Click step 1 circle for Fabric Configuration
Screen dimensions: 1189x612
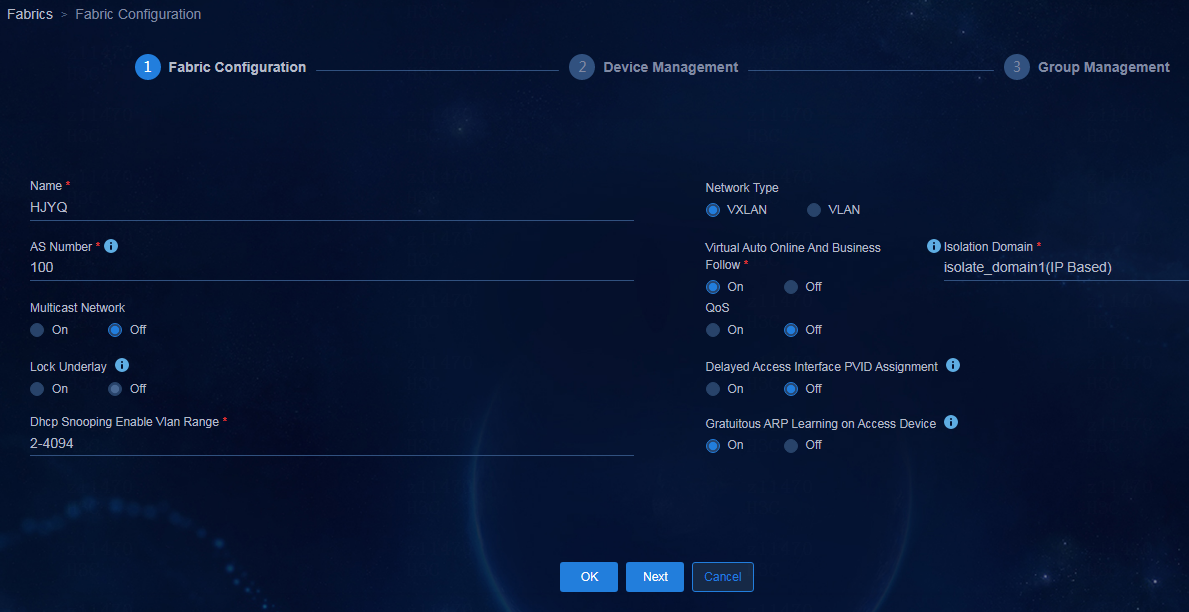(x=148, y=67)
